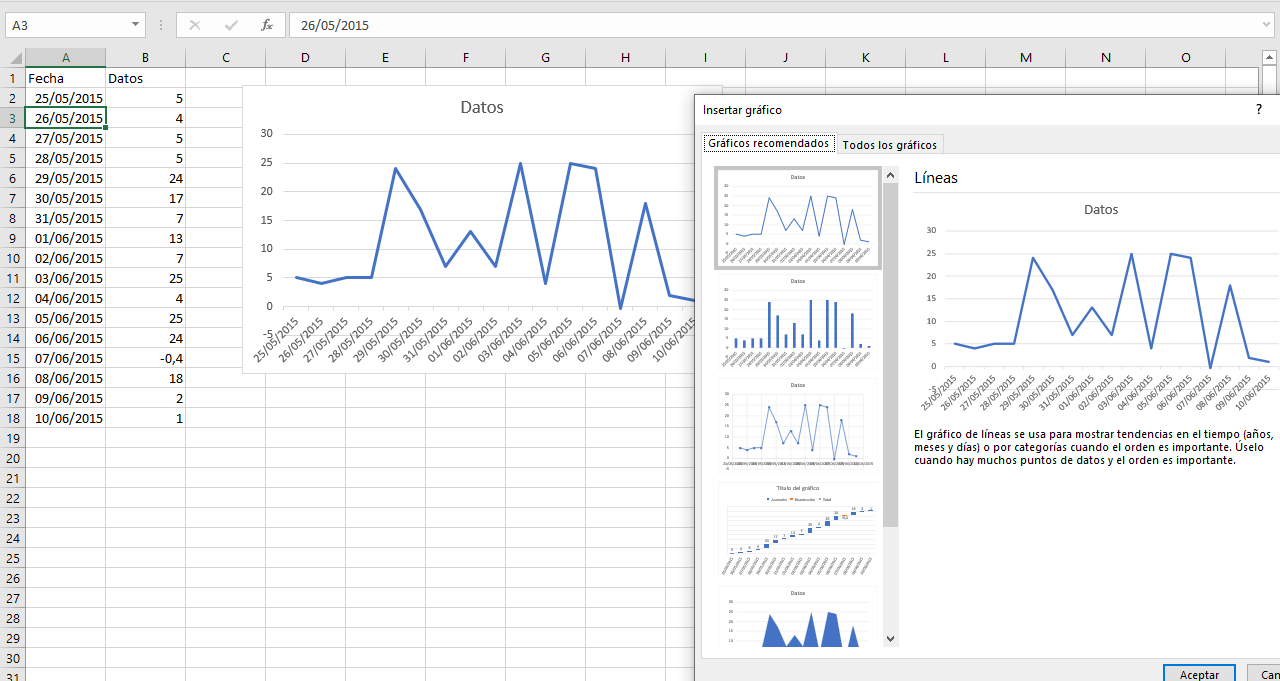Open the help question mark in dialog
Image resolution: width=1280 pixels, height=681 pixels.
click(x=1259, y=110)
